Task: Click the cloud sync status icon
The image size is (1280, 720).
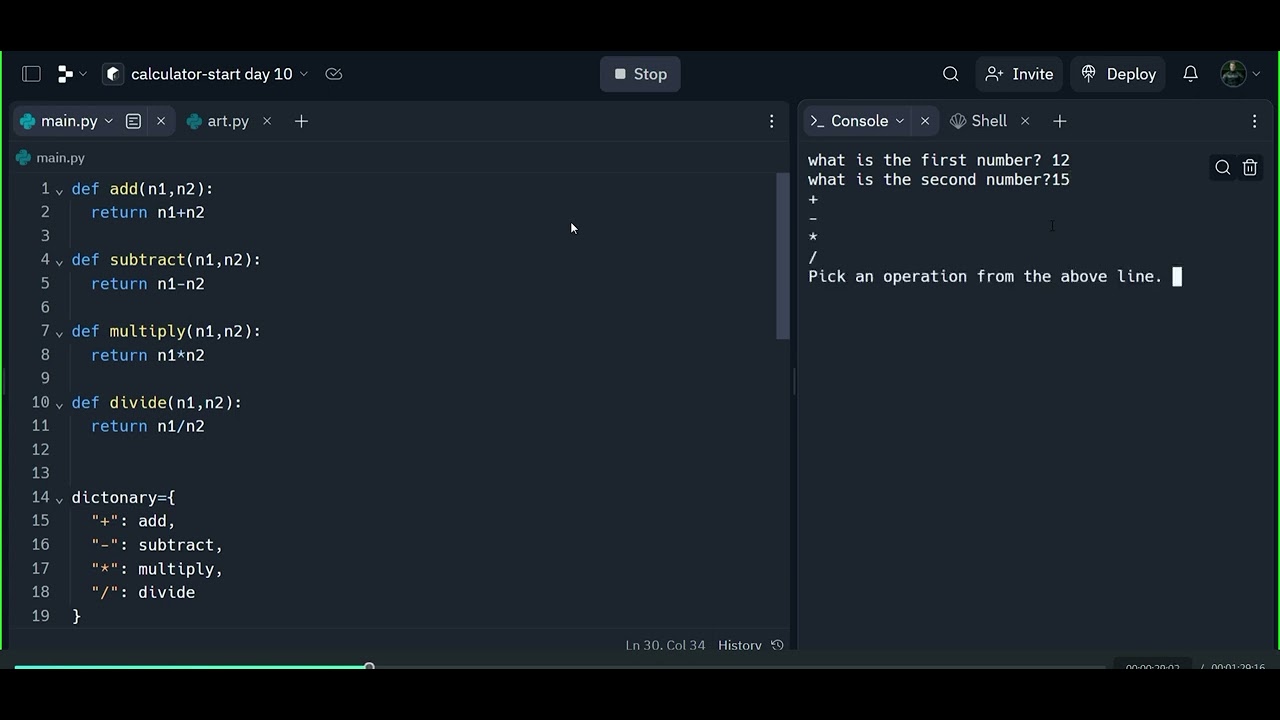Action: pyautogui.click(x=334, y=74)
